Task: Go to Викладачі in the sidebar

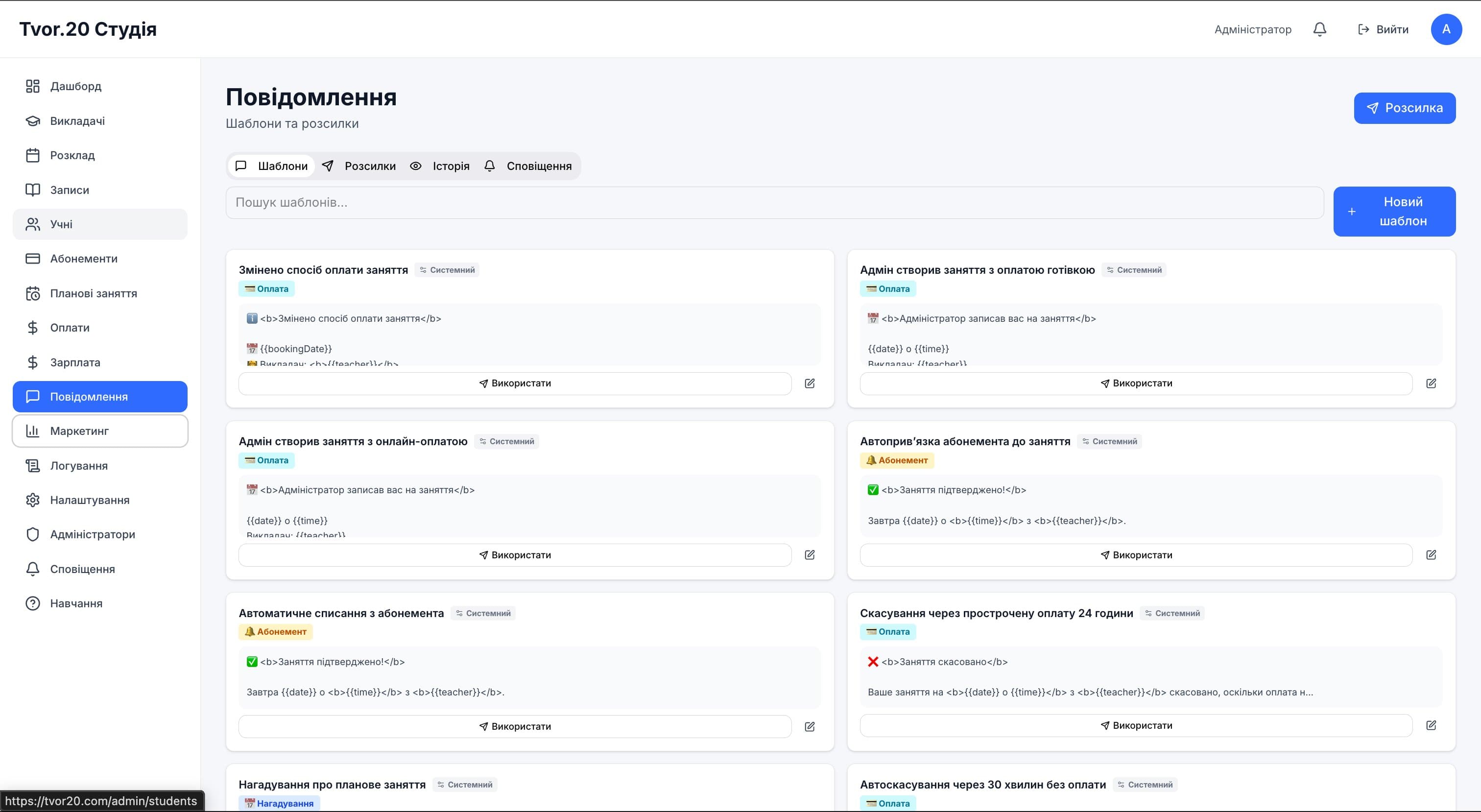Action: tap(100, 121)
